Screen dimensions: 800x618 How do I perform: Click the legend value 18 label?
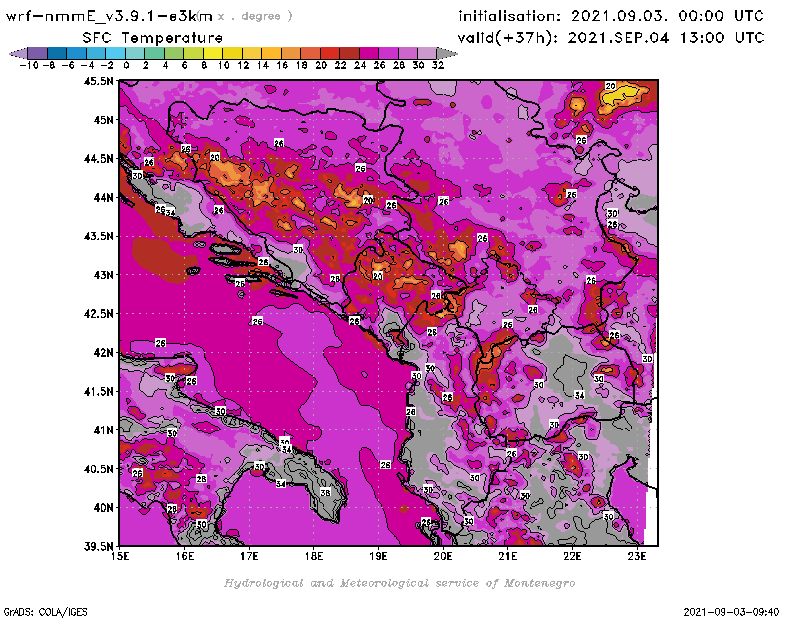click(302, 65)
